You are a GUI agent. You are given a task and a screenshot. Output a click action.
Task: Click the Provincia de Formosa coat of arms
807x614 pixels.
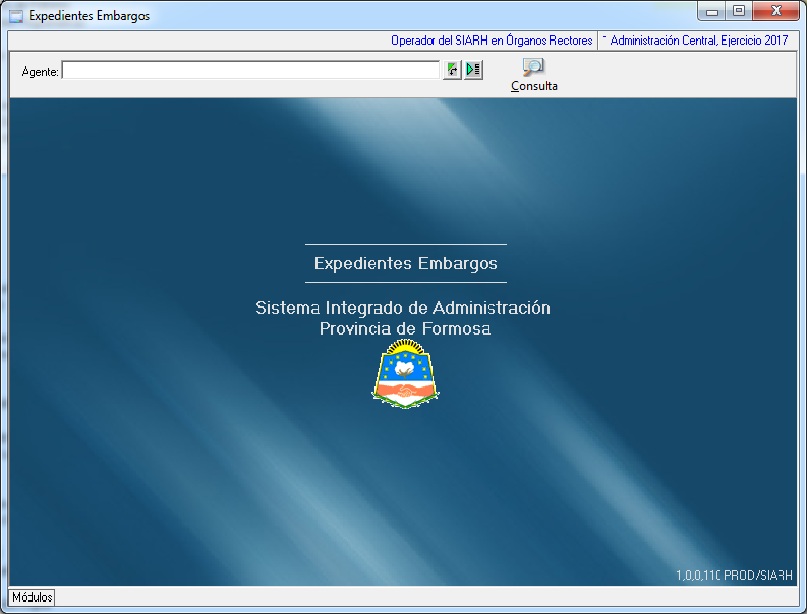pos(405,374)
